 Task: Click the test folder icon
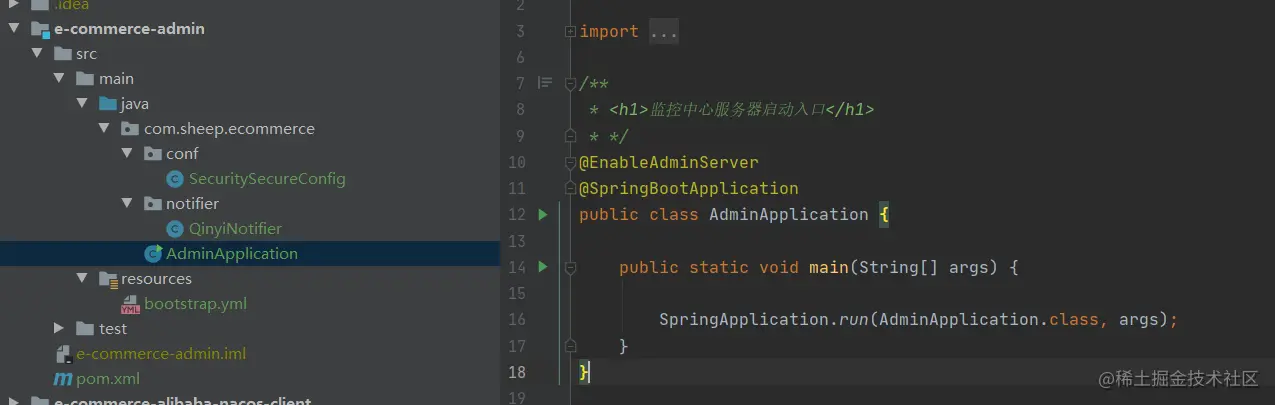click(x=85, y=329)
